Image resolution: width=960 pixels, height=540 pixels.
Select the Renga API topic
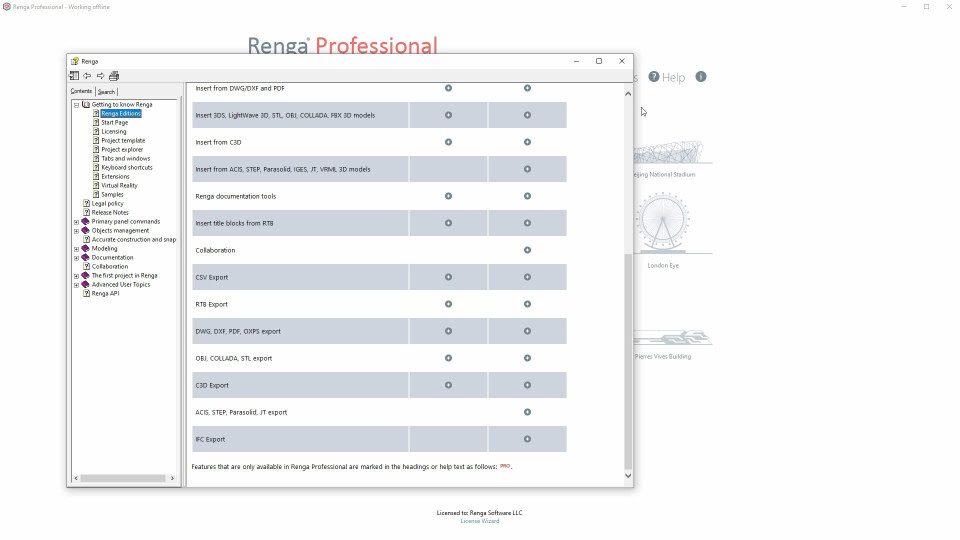point(106,294)
